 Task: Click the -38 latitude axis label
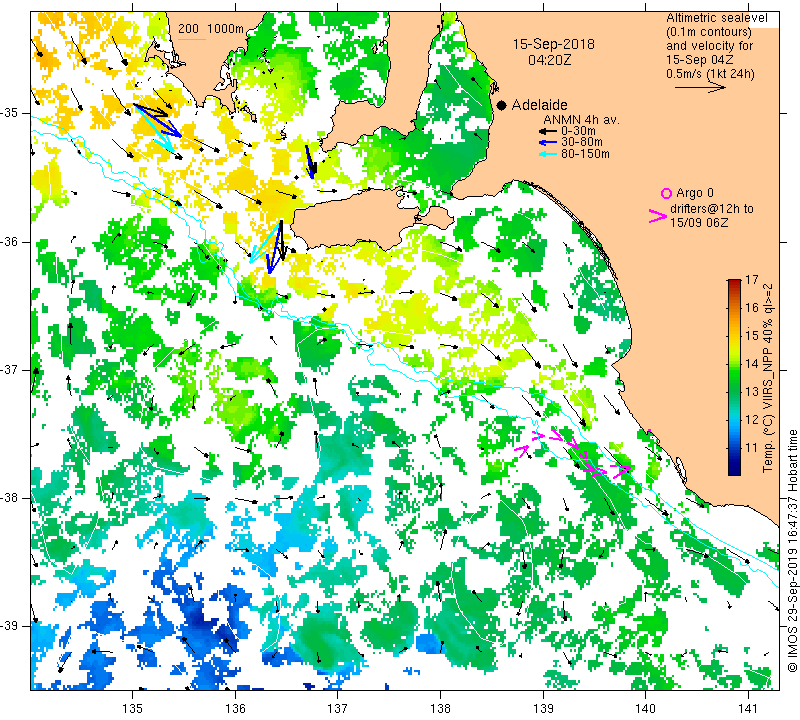pos(9,498)
